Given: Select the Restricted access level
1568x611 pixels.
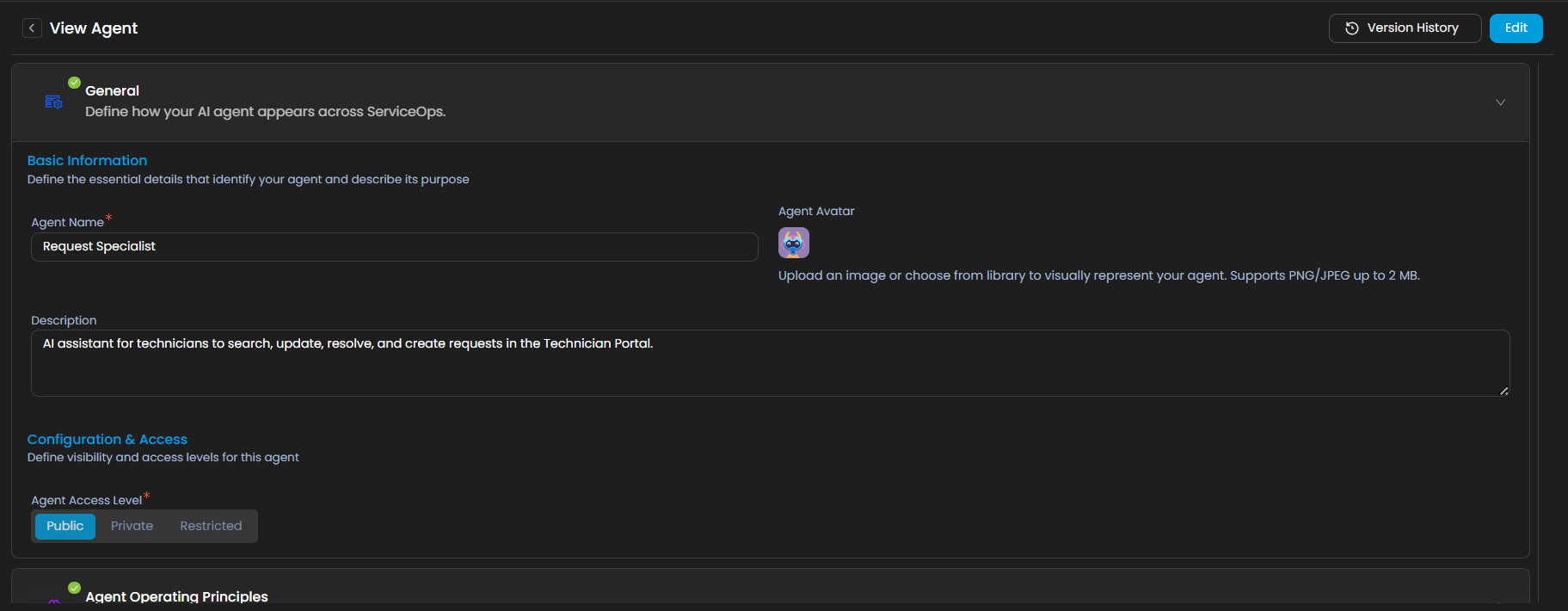Looking at the screenshot, I should [211, 526].
